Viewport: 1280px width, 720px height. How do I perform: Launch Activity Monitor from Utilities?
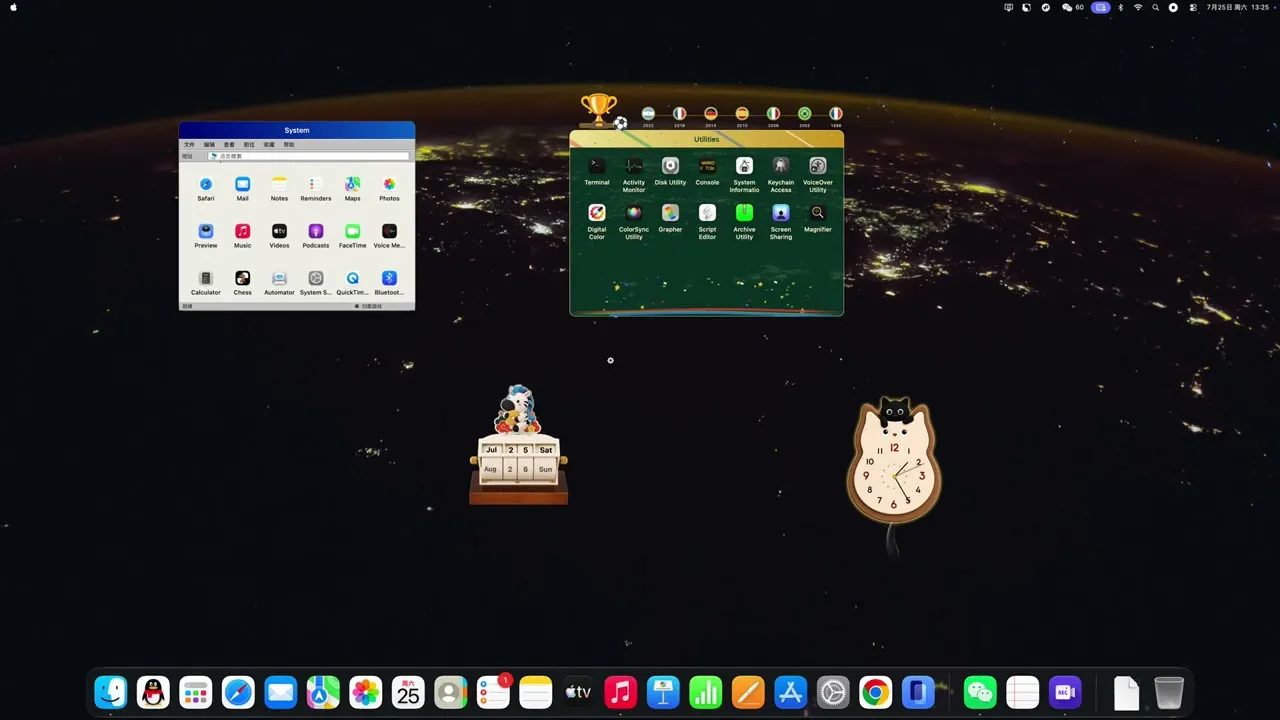click(634, 166)
